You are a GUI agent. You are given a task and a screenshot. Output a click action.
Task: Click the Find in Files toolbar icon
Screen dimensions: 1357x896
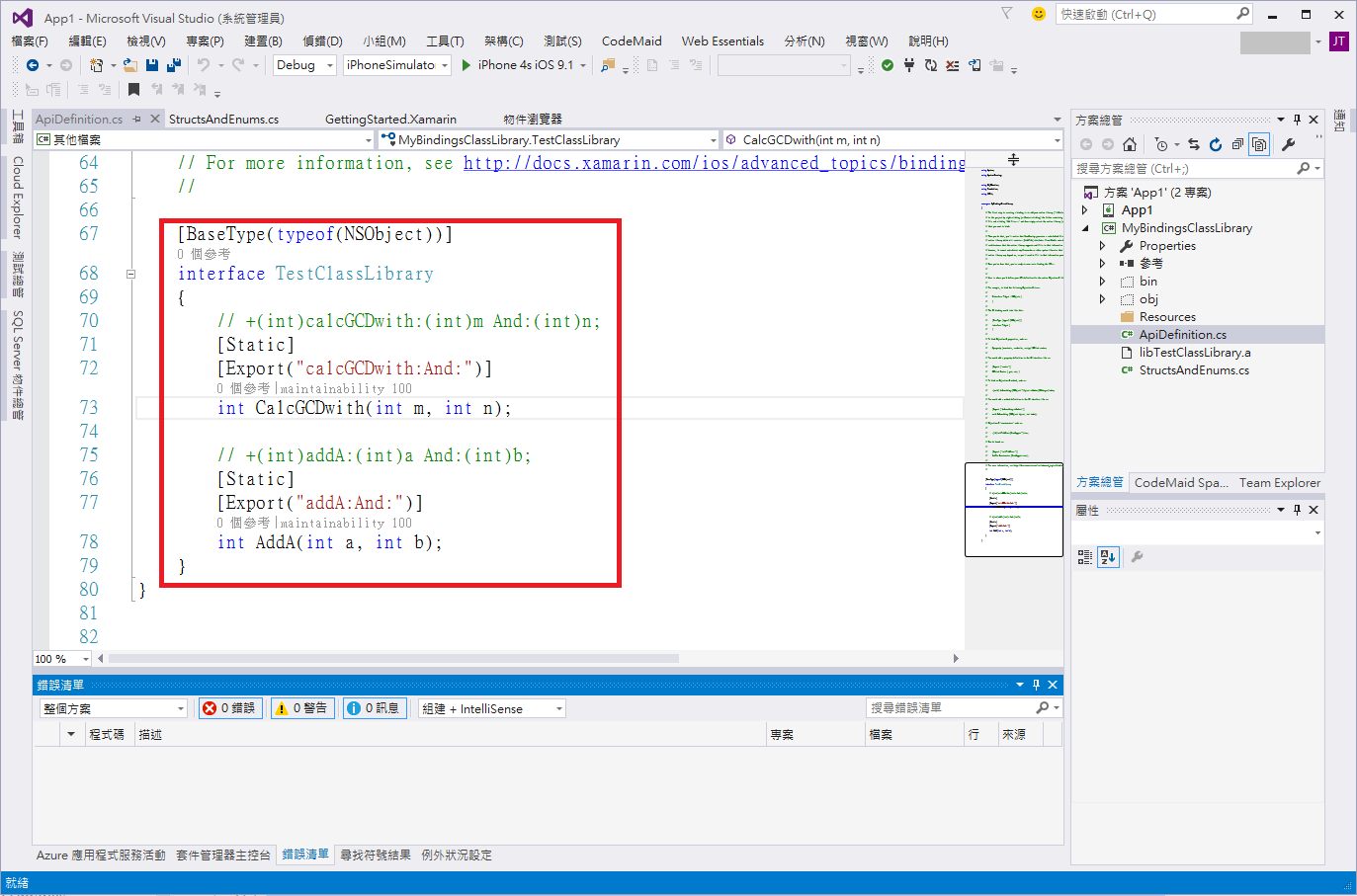click(608, 65)
